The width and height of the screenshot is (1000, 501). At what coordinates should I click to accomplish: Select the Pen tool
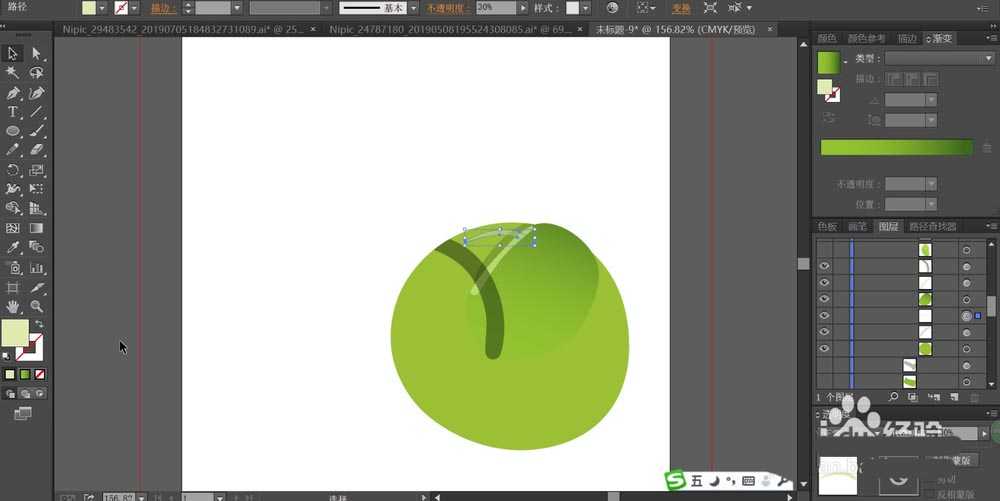click(x=13, y=92)
